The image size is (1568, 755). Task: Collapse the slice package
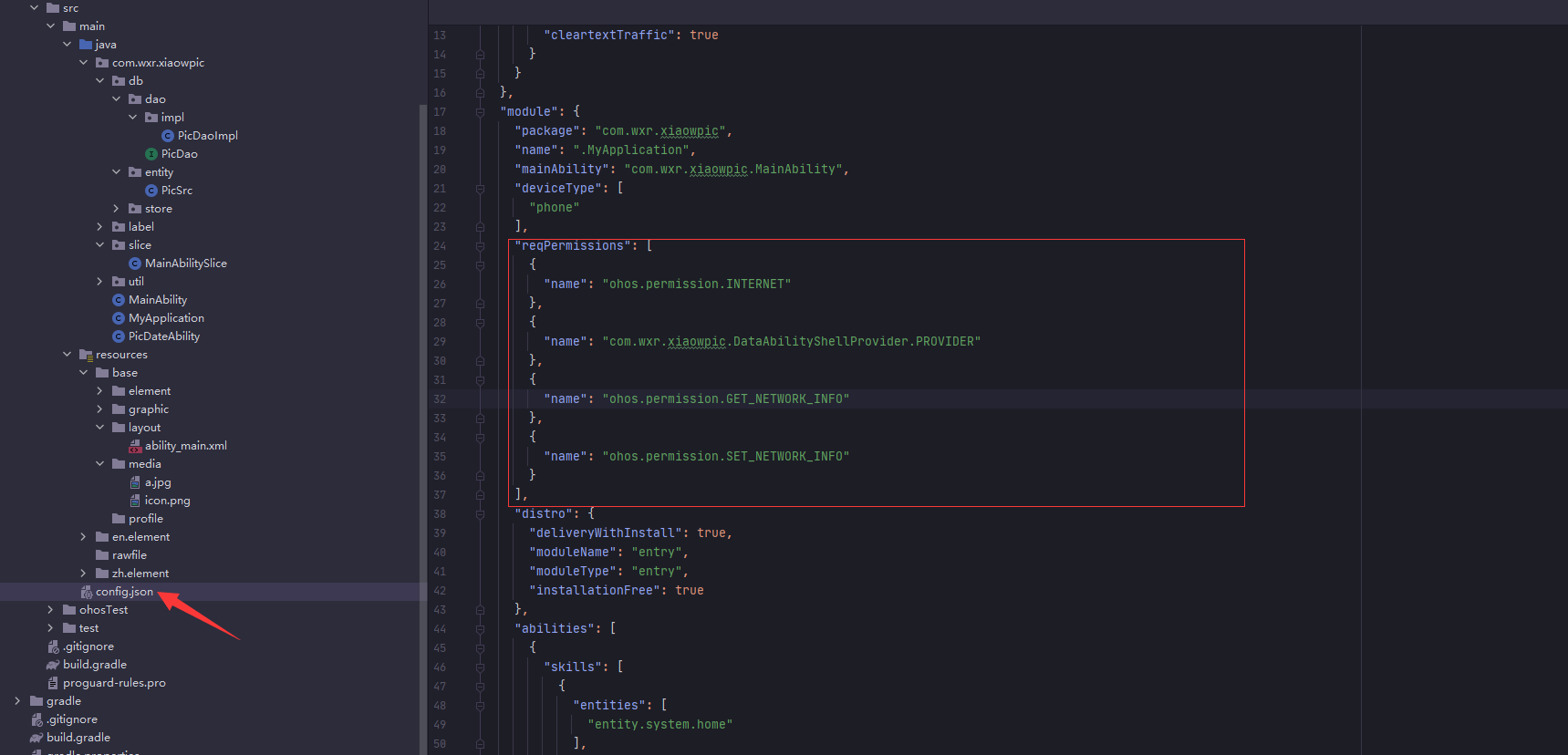(99, 245)
